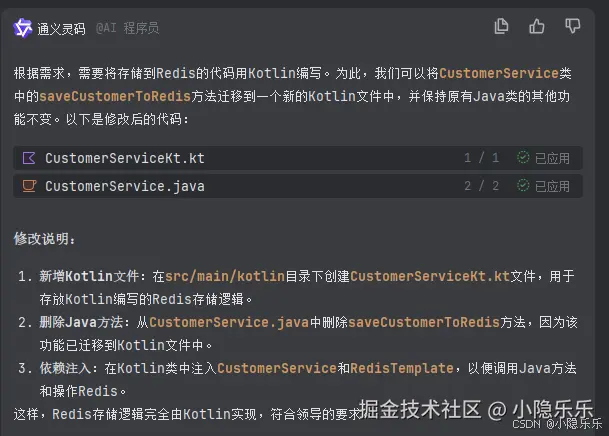
Task: Dislike the answer with thumbs-down icon
Action: coord(572,26)
